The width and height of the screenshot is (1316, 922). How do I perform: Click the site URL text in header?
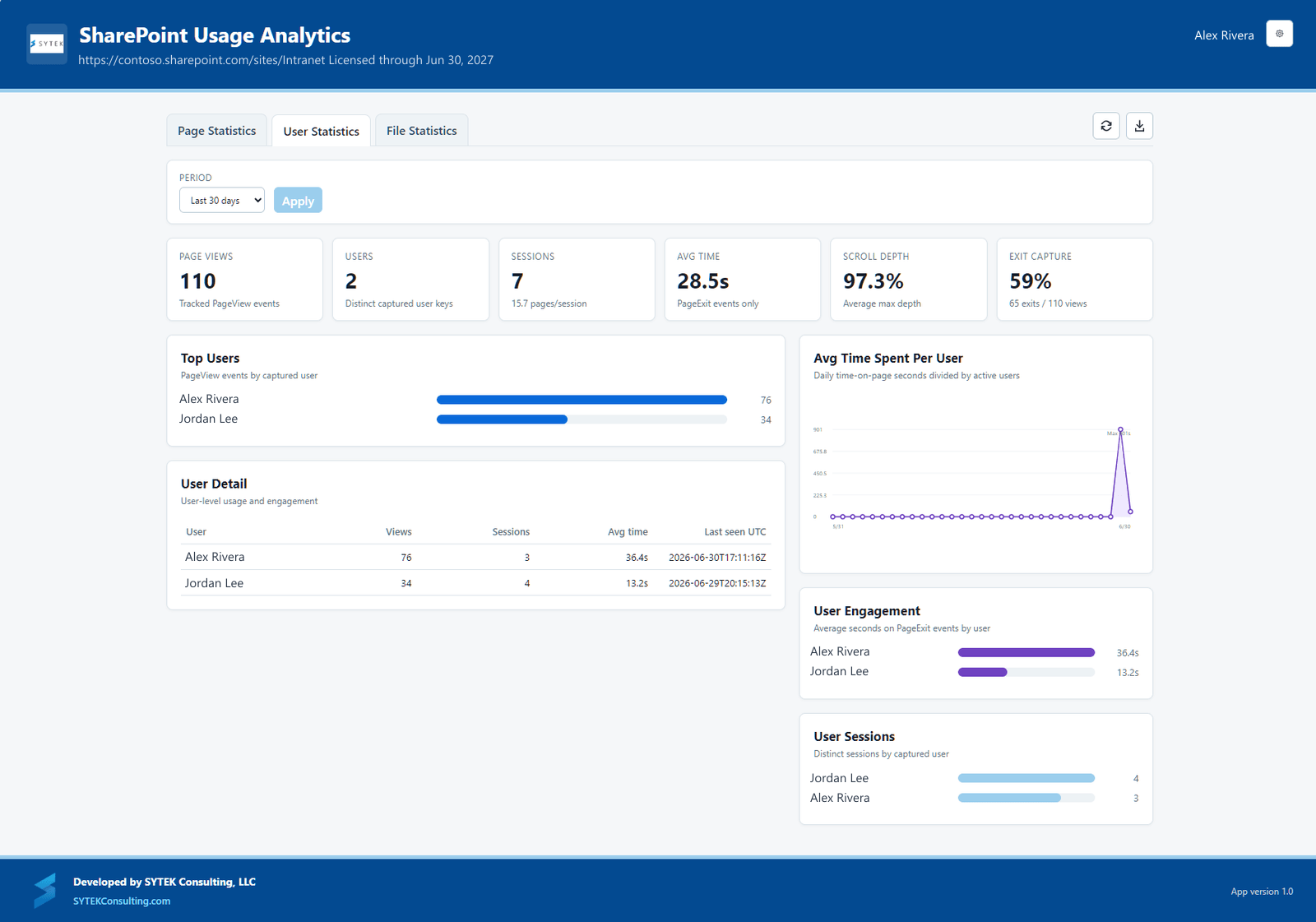click(202, 60)
